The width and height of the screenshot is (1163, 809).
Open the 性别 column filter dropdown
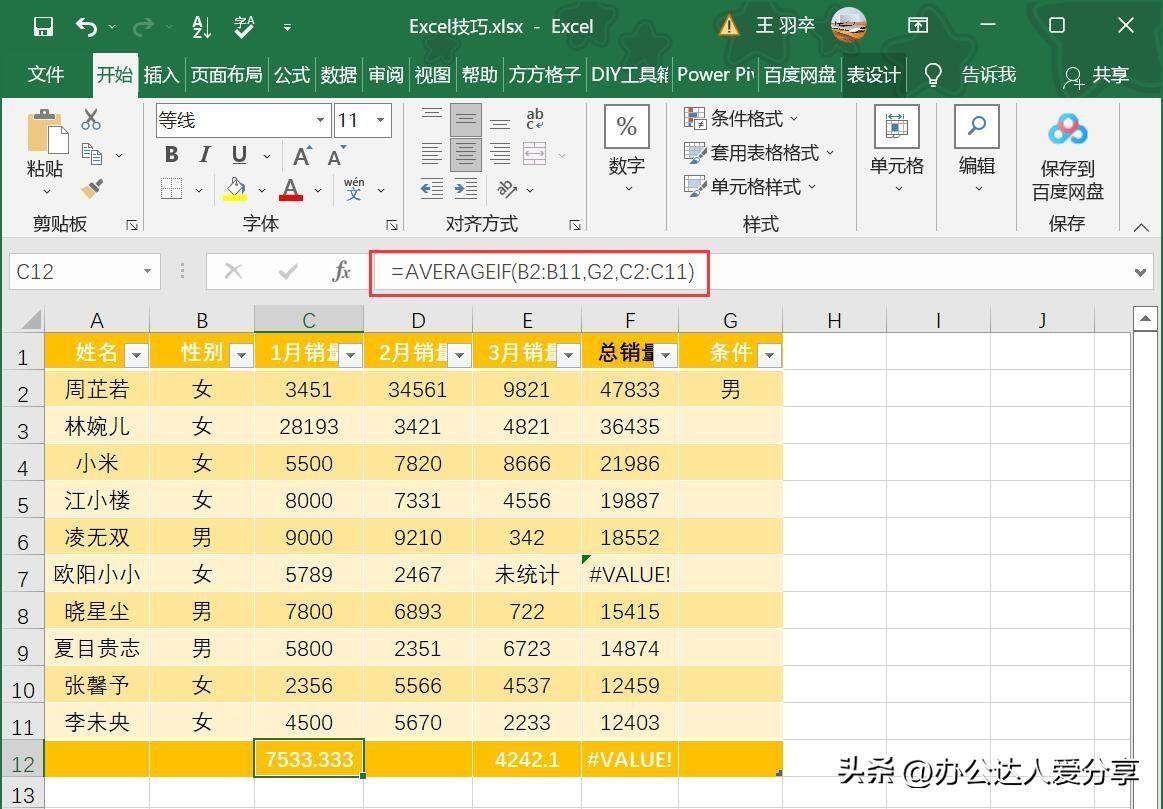pyautogui.click(x=241, y=354)
